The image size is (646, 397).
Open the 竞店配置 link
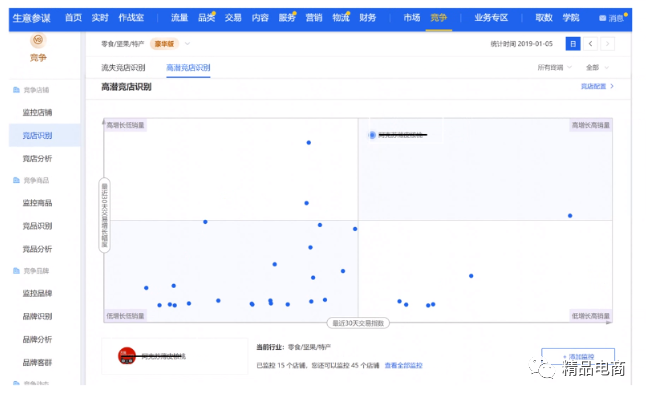(x=597, y=86)
